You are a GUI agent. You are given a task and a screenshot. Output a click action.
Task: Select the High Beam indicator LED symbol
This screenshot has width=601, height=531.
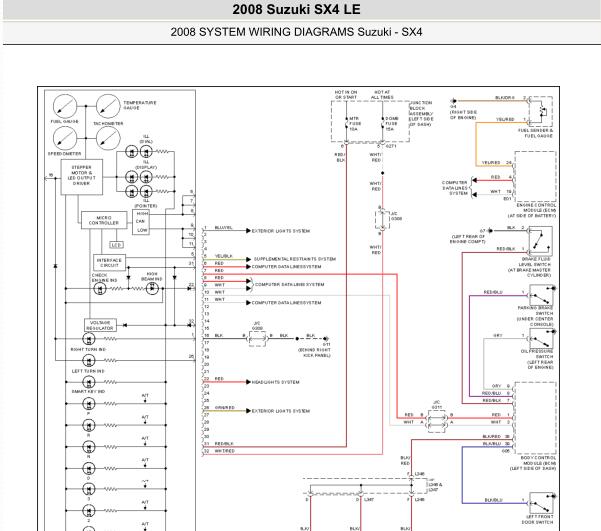click(152, 288)
